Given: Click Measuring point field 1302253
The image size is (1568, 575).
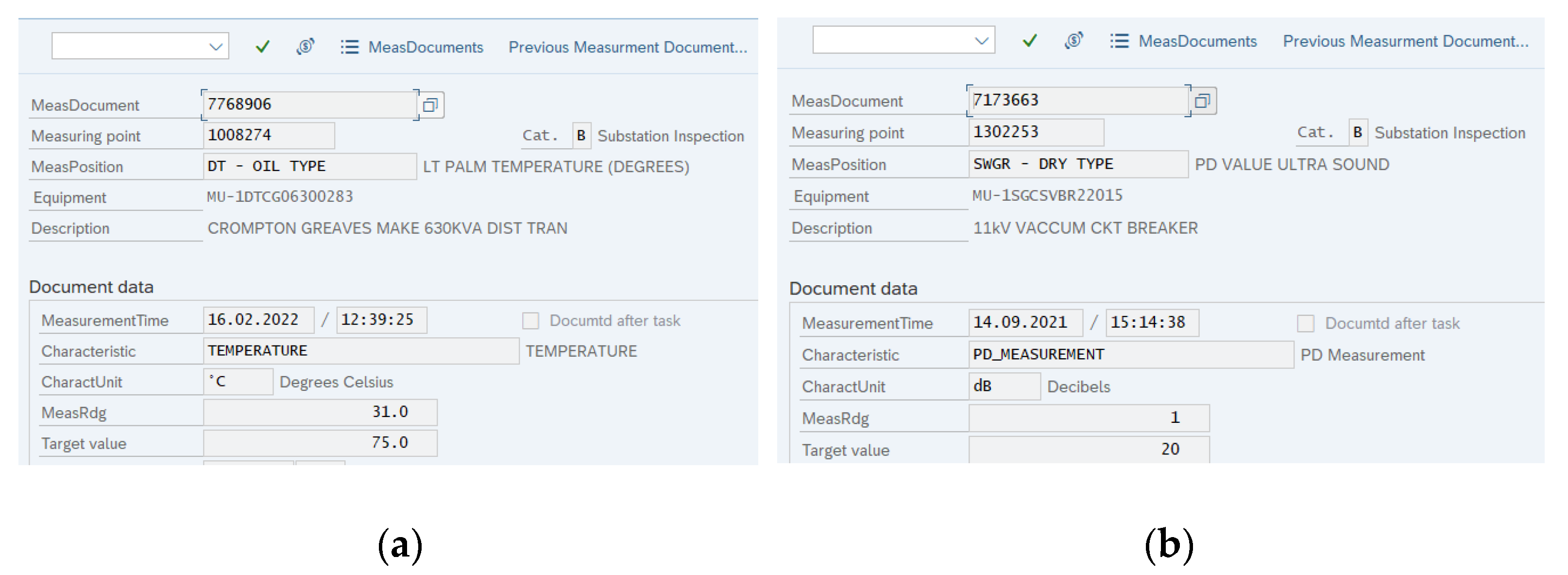Looking at the screenshot, I should 1036,132.
